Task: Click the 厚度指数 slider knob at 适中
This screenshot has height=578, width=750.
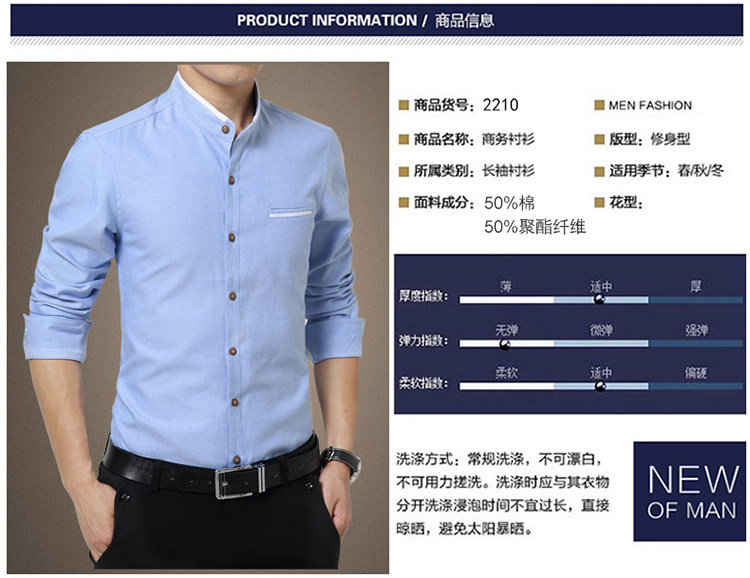Action: pyautogui.click(x=599, y=300)
